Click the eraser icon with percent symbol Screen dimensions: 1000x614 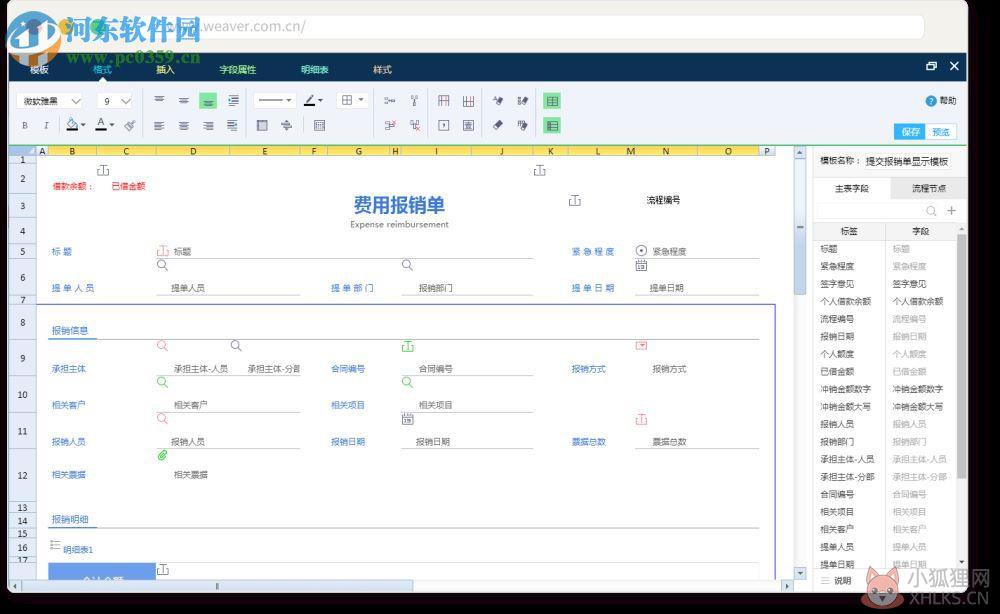[x=522, y=101]
